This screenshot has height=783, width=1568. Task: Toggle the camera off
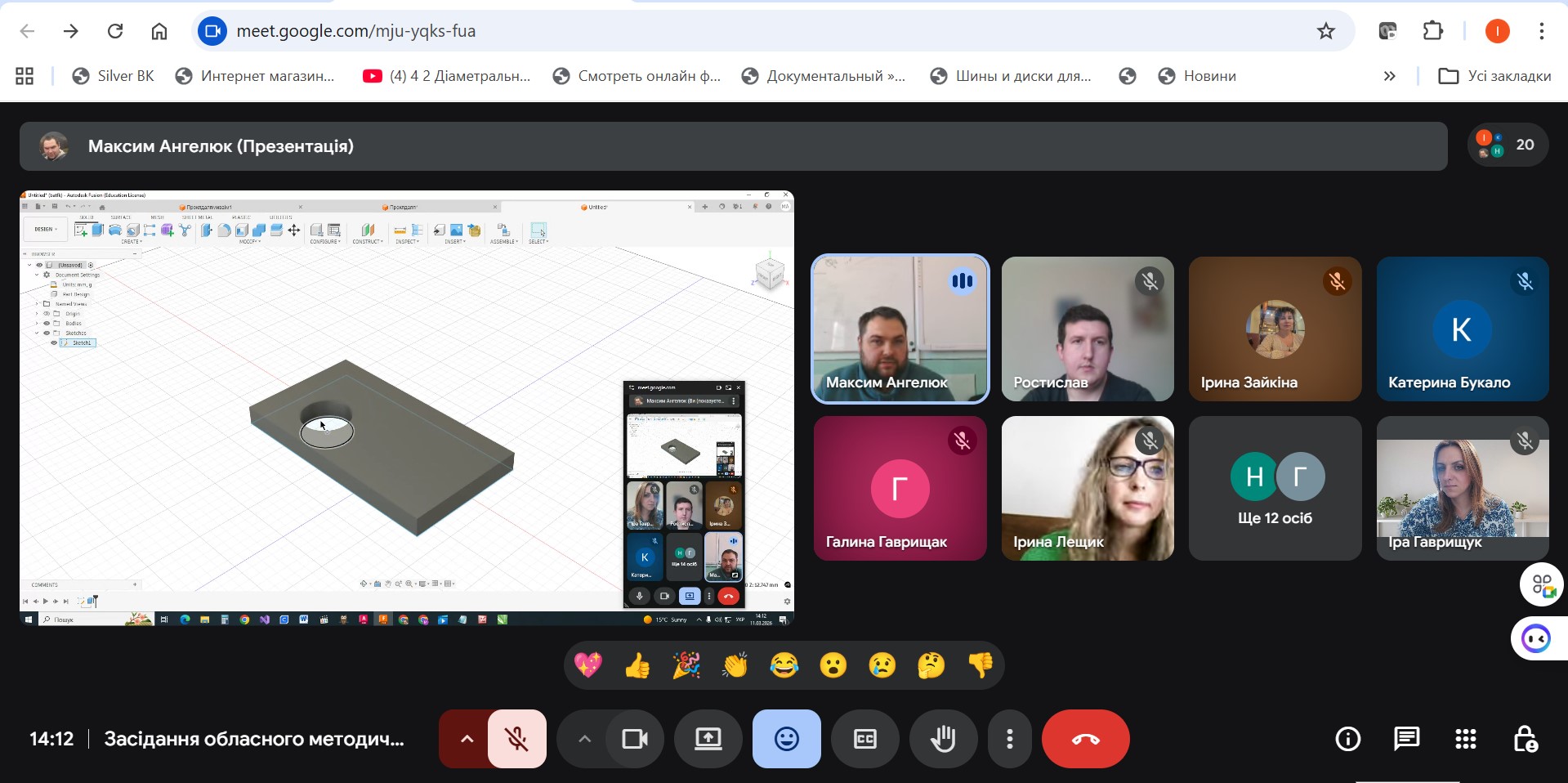click(x=635, y=739)
